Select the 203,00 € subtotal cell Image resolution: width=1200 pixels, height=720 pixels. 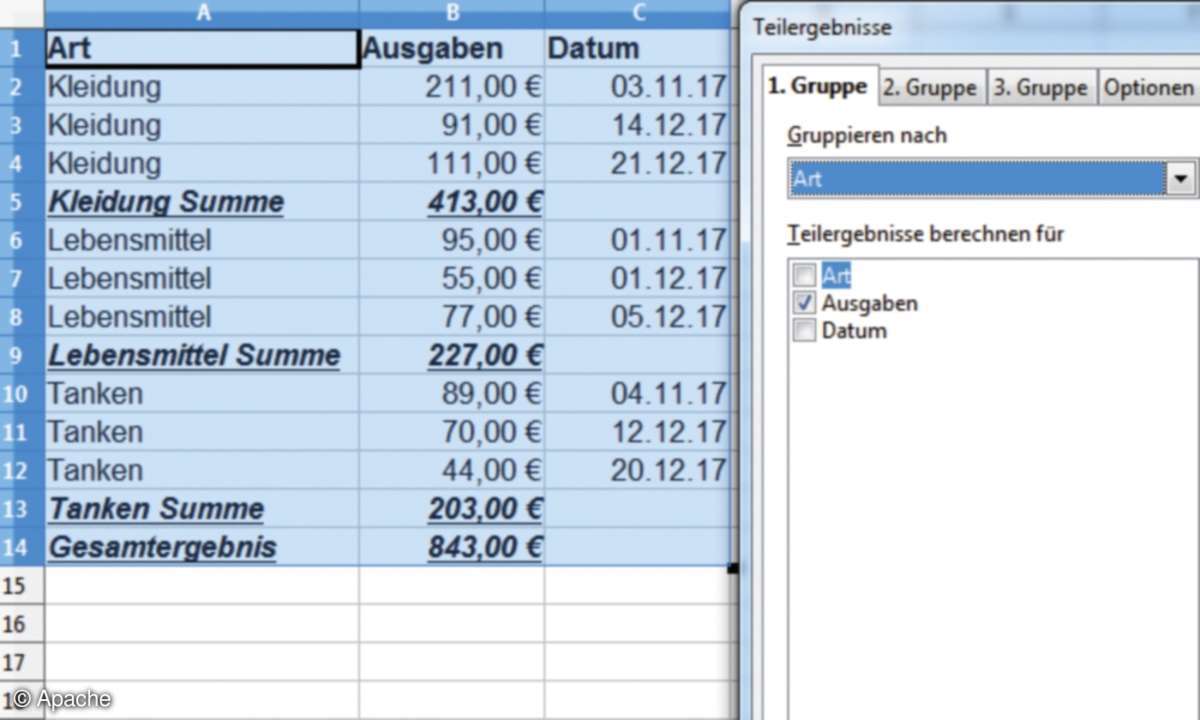[452, 508]
